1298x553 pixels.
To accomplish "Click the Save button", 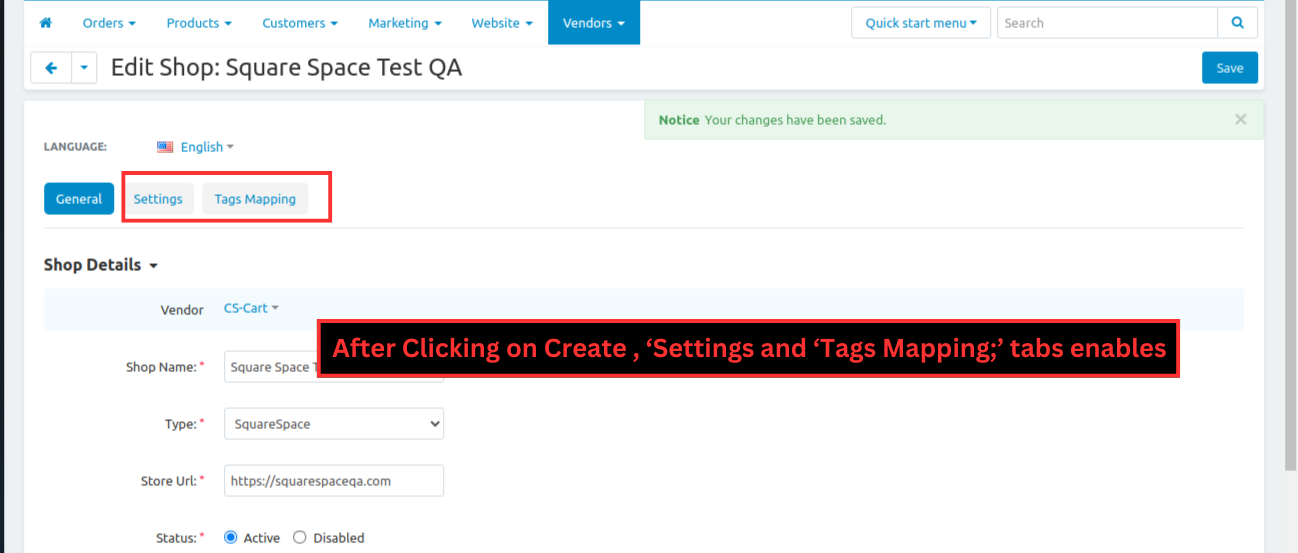I will 1229,68.
